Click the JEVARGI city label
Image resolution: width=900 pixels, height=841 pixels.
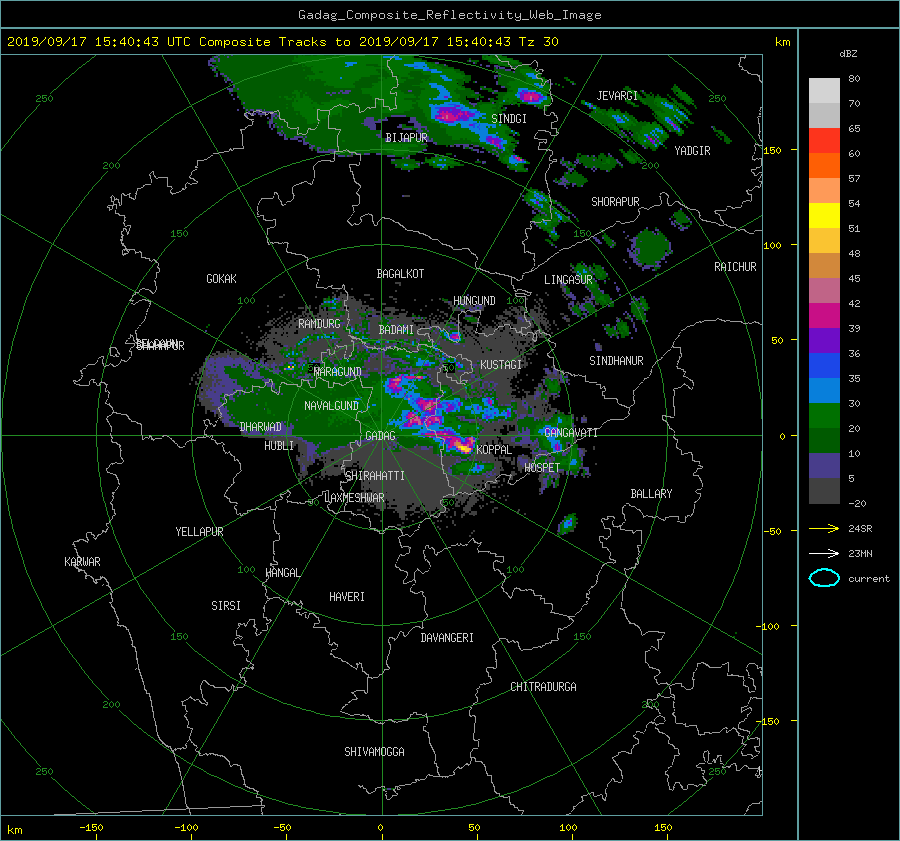click(x=617, y=96)
